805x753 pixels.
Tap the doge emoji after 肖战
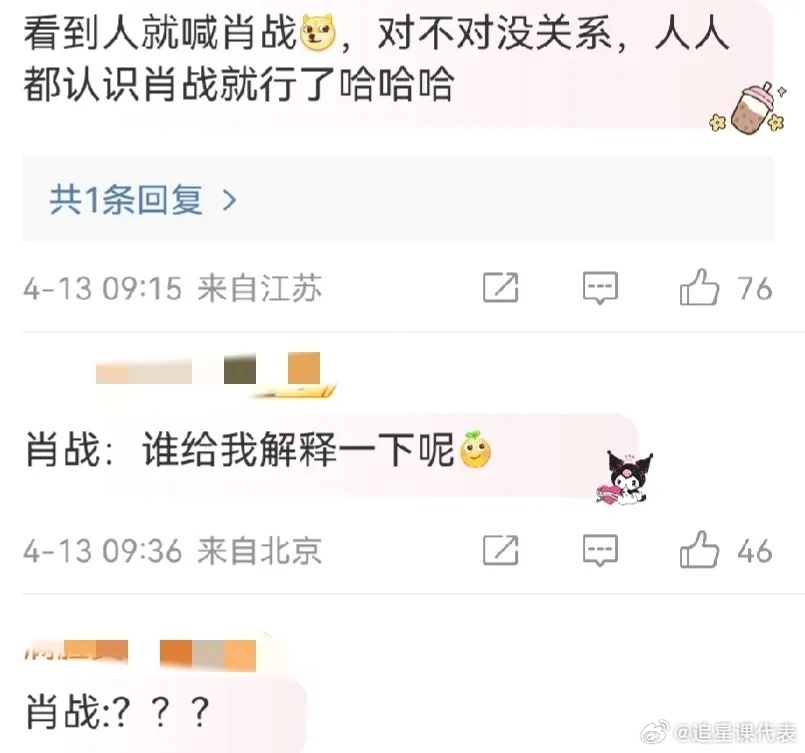[318, 34]
